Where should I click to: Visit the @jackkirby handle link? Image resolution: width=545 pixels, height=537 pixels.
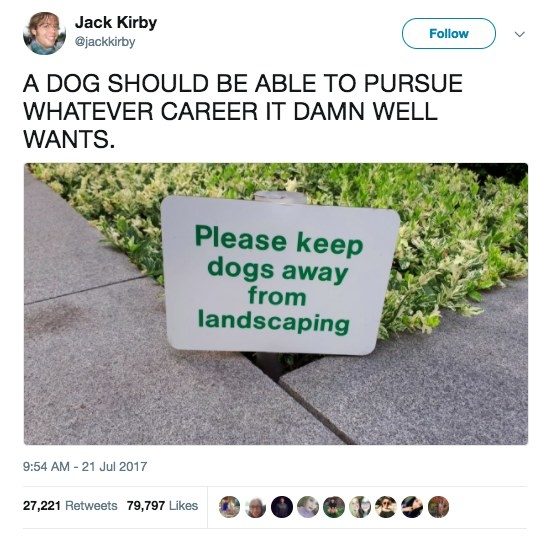click(105, 42)
